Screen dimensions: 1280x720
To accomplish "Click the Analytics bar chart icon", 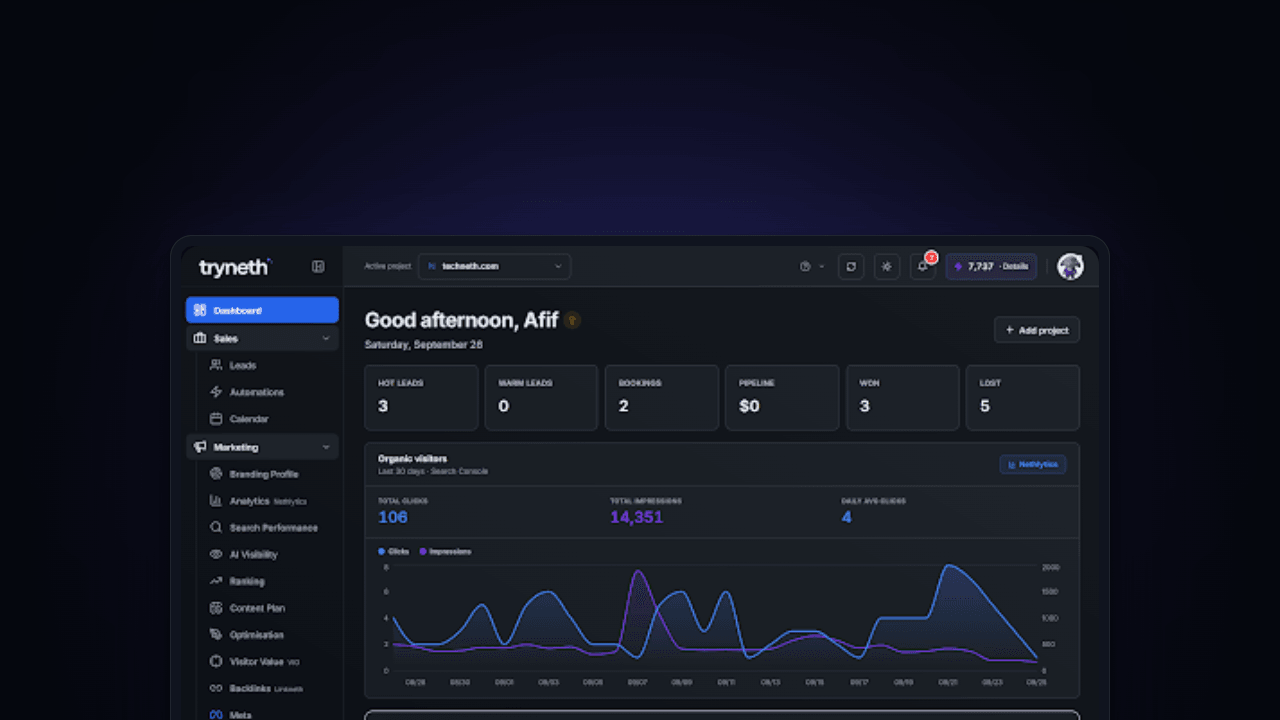I will [x=216, y=501].
